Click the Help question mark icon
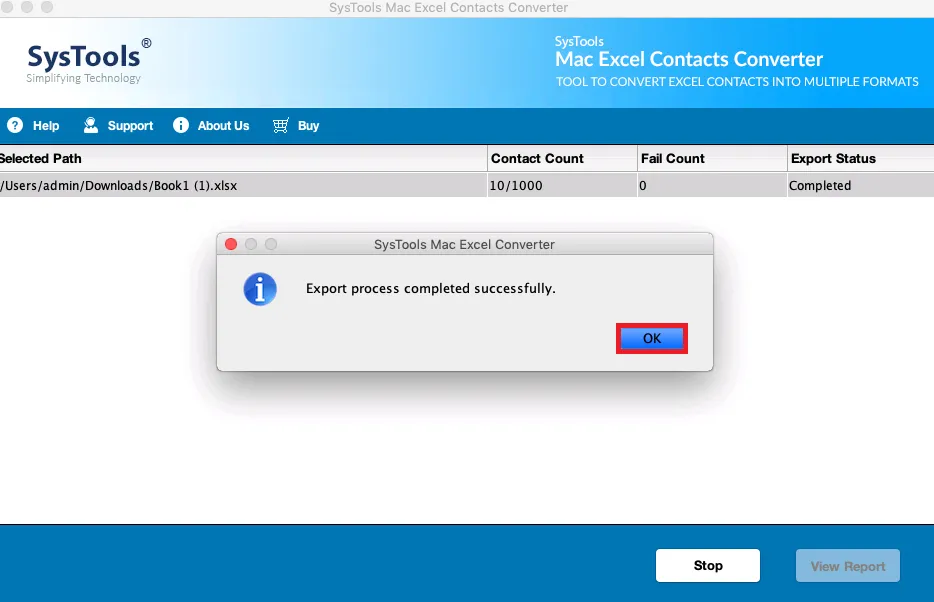 [x=15, y=125]
